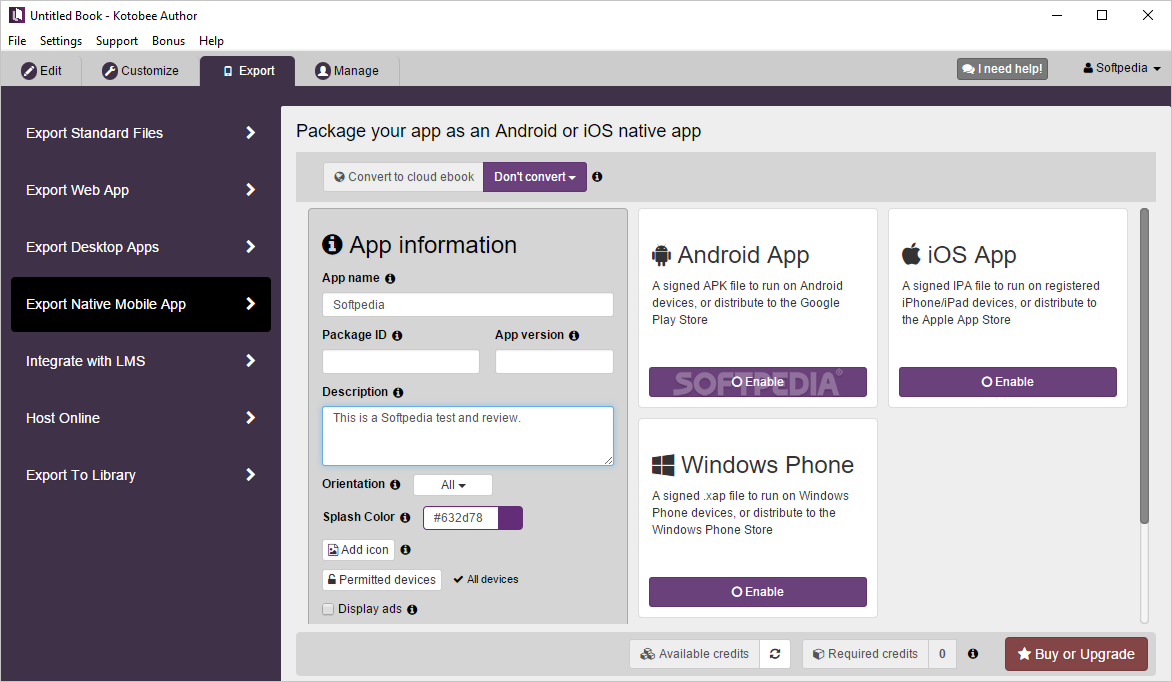Enable the Android App export
Viewport: 1172px width, 682px height.
click(x=758, y=382)
